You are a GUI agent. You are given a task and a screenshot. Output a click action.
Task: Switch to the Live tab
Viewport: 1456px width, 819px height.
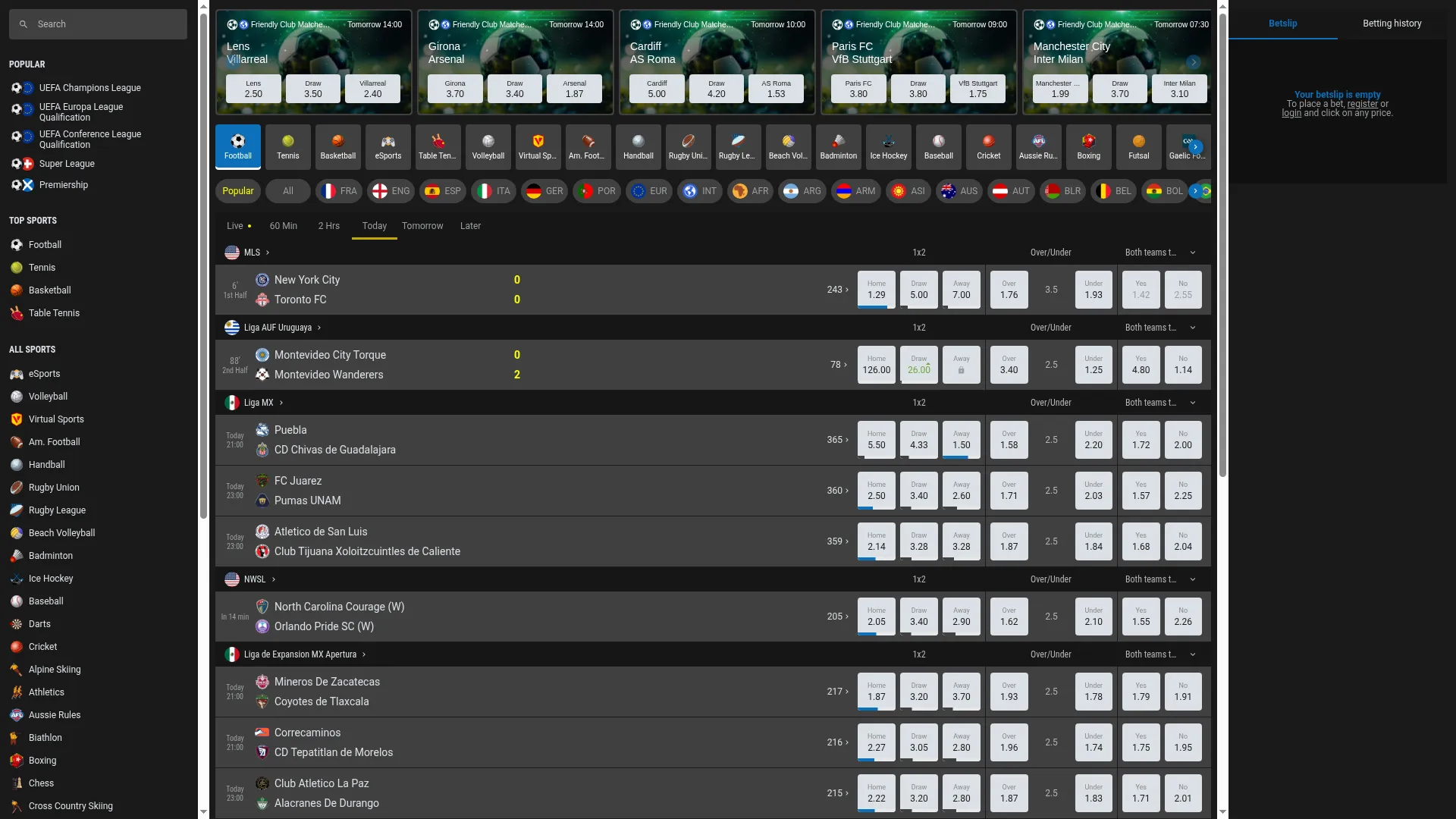tap(238, 226)
